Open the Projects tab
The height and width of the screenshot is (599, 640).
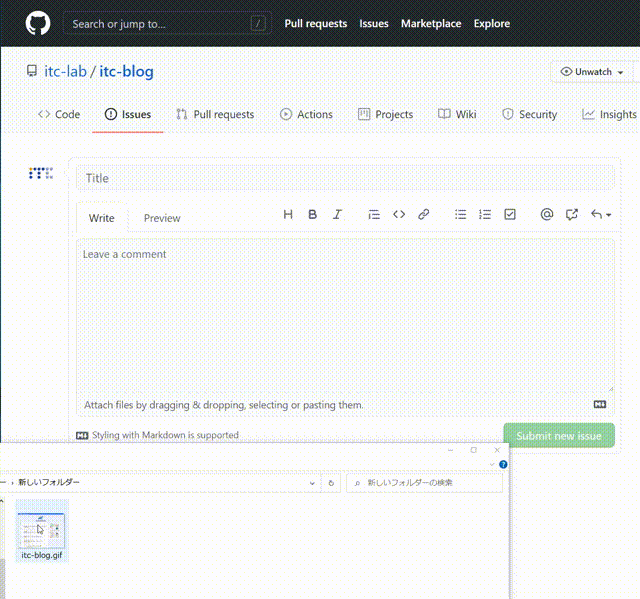385,114
